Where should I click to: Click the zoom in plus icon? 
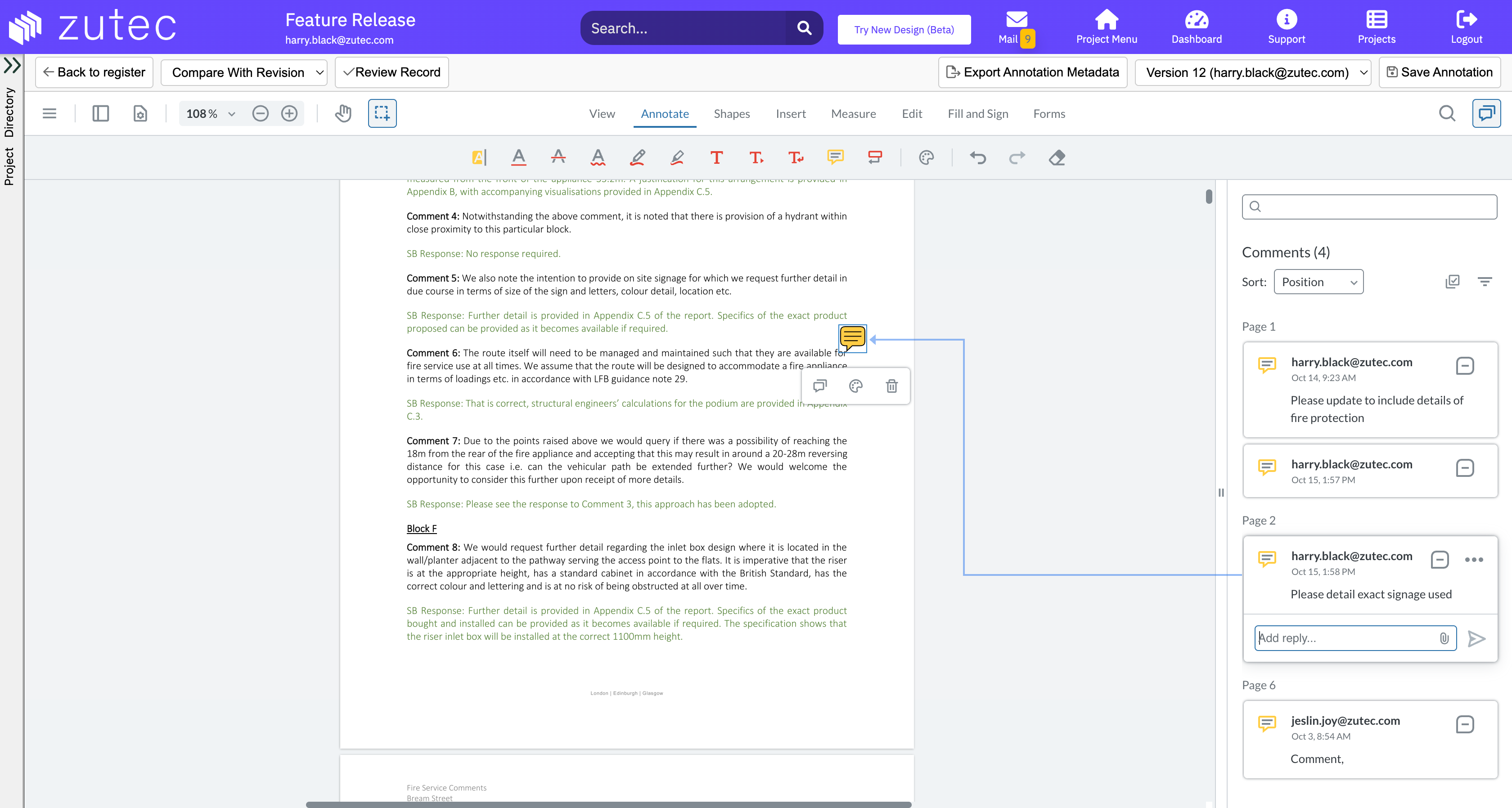(289, 113)
